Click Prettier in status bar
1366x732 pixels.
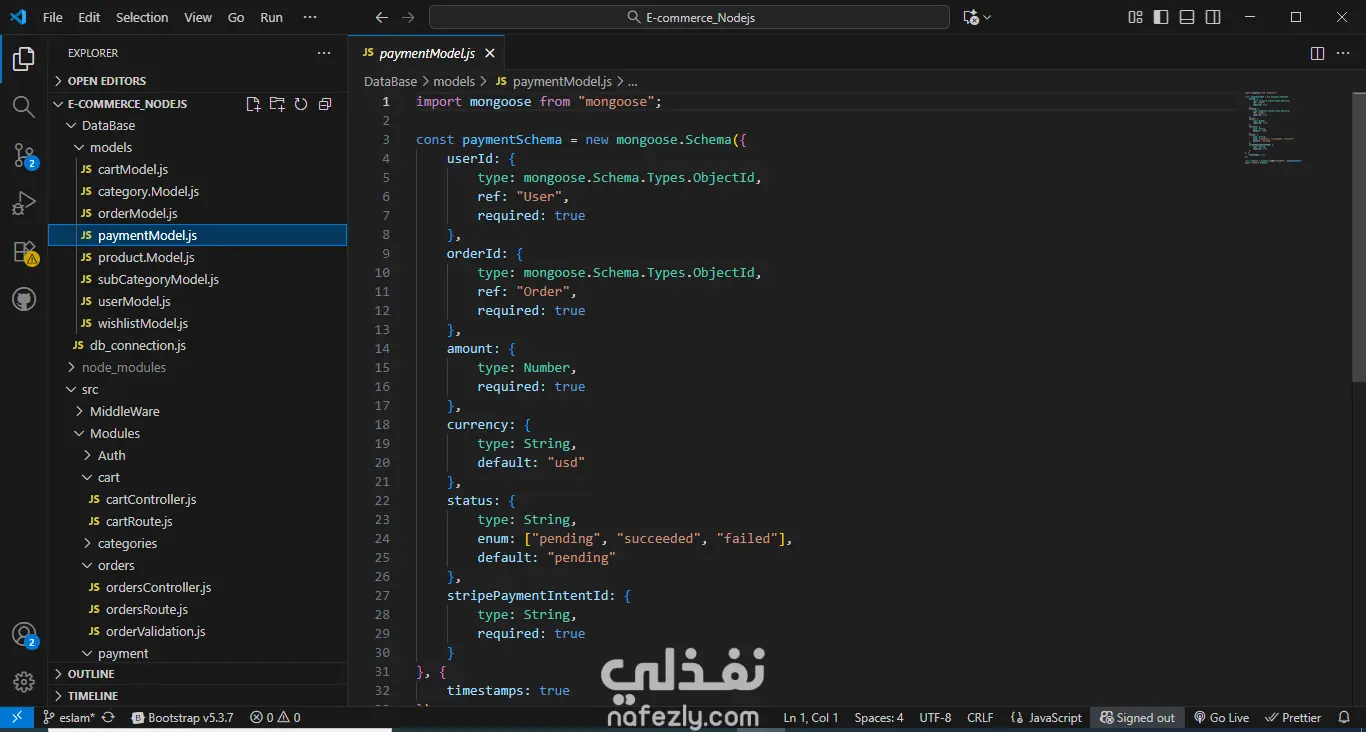1293,718
